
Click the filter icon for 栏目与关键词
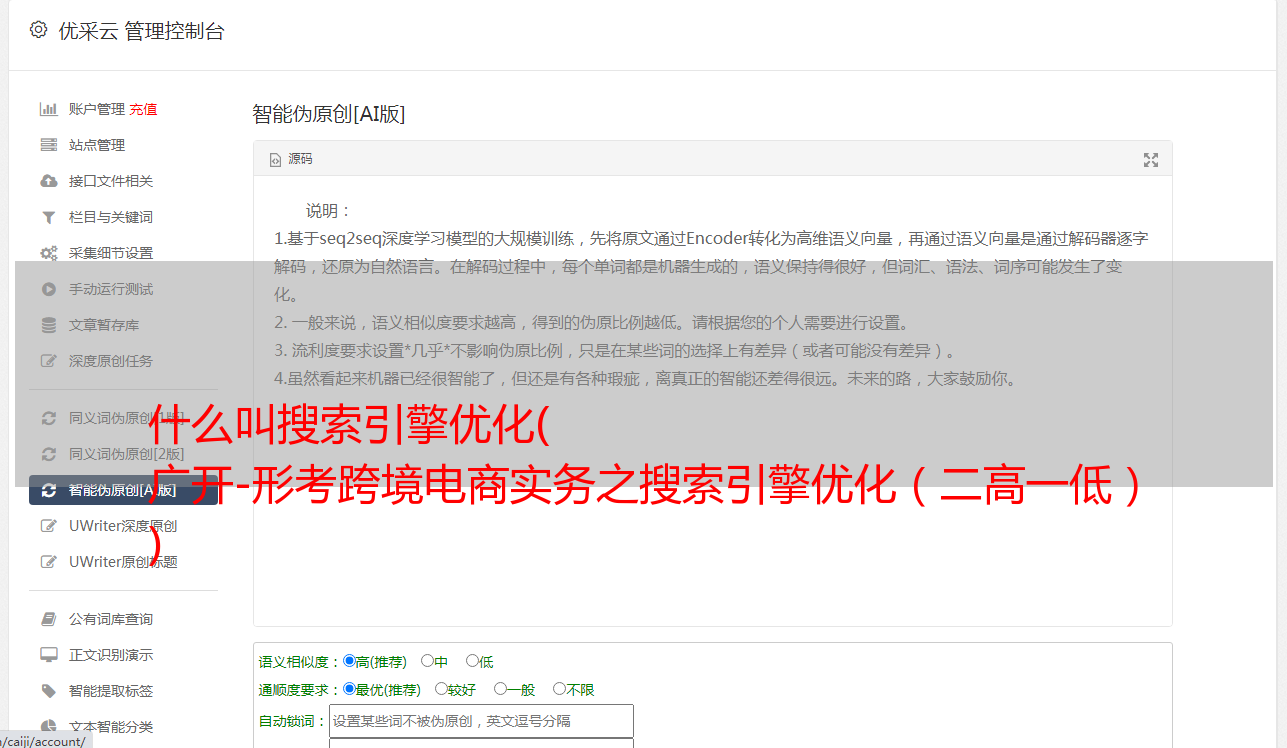pos(48,217)
